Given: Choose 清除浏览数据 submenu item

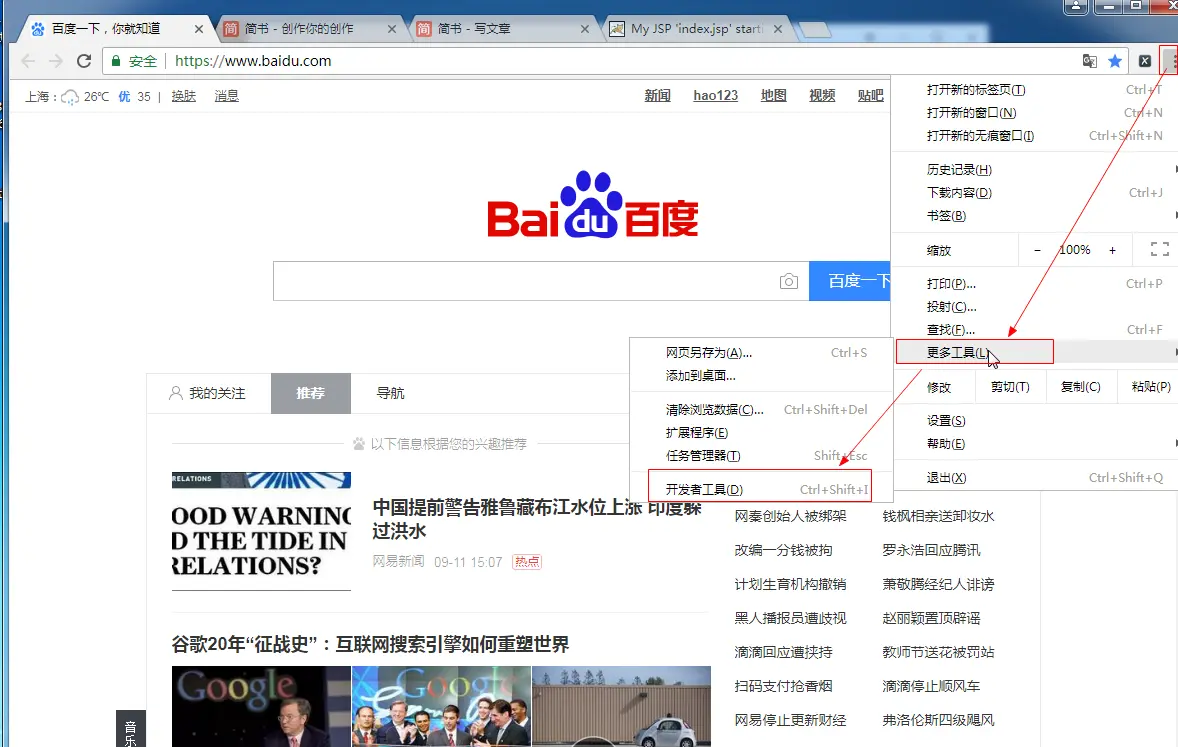Looking at the screenshot, I should tap(761, 410).
